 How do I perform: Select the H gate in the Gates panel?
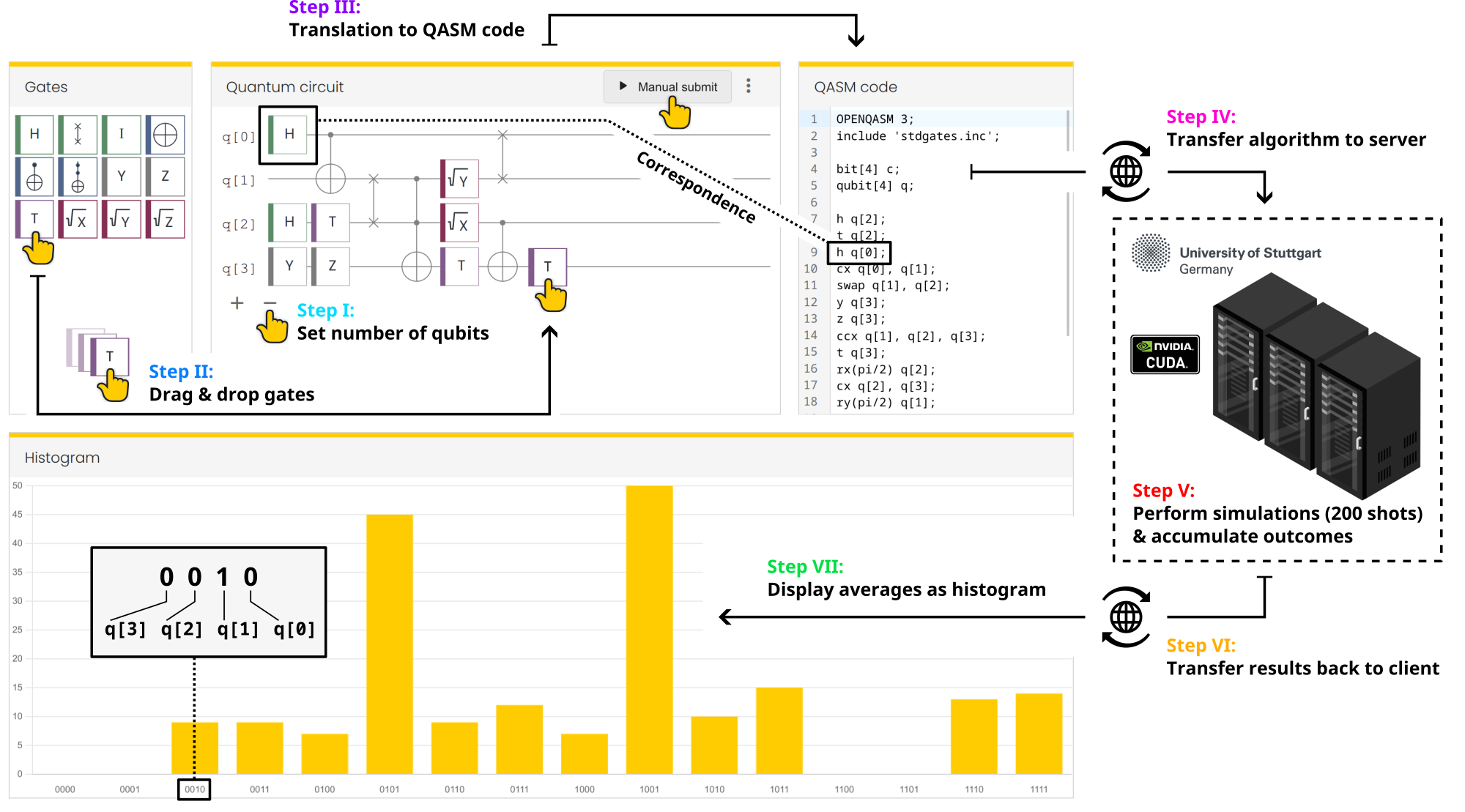[34, 134]
